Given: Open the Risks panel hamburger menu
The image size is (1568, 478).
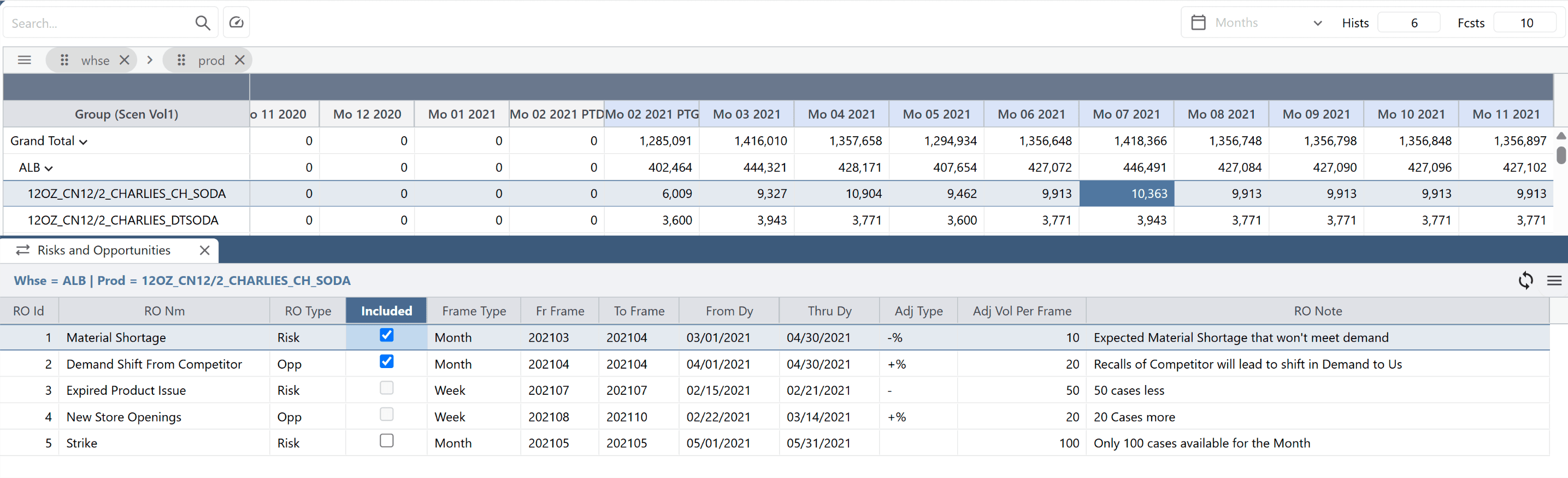Looking at the screenshot, I should [1554, 281].
